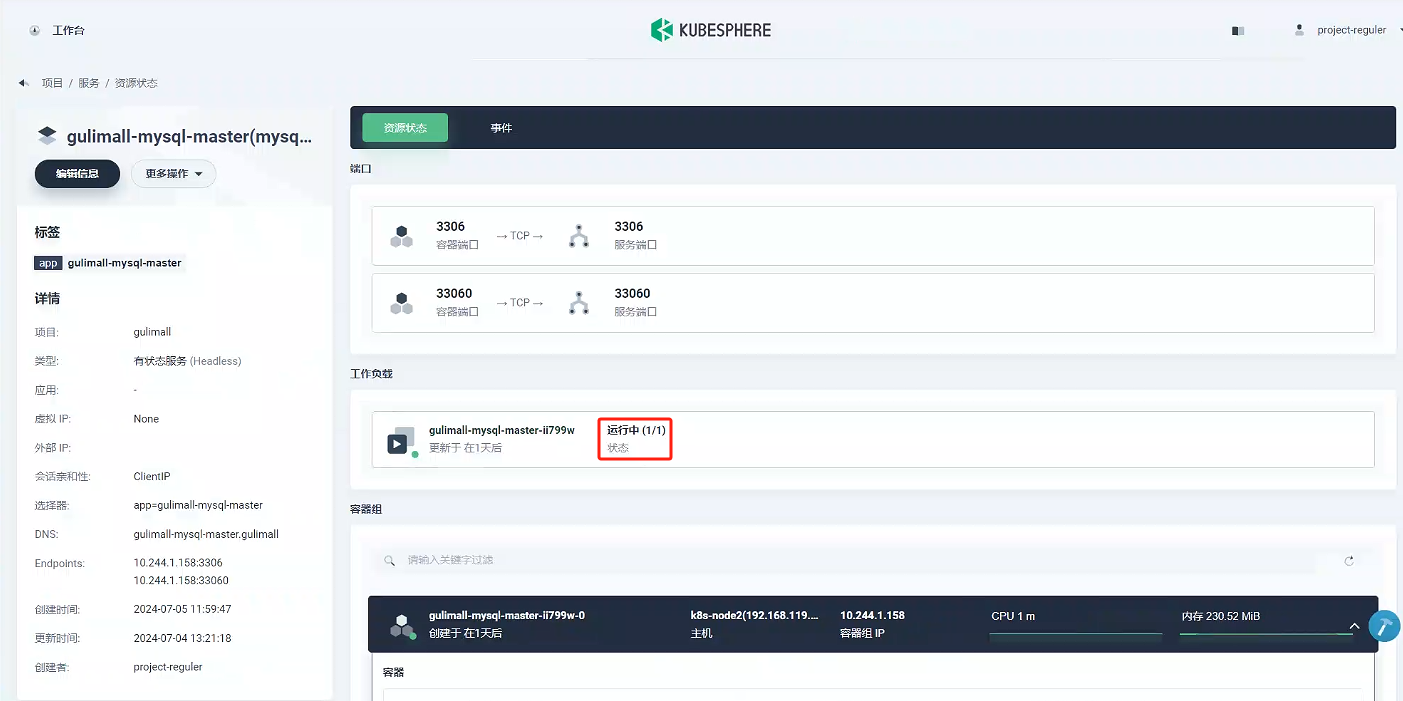Click the app gulimall-mysql-master label tag
1403x701 pixels.
pos(110,263)
